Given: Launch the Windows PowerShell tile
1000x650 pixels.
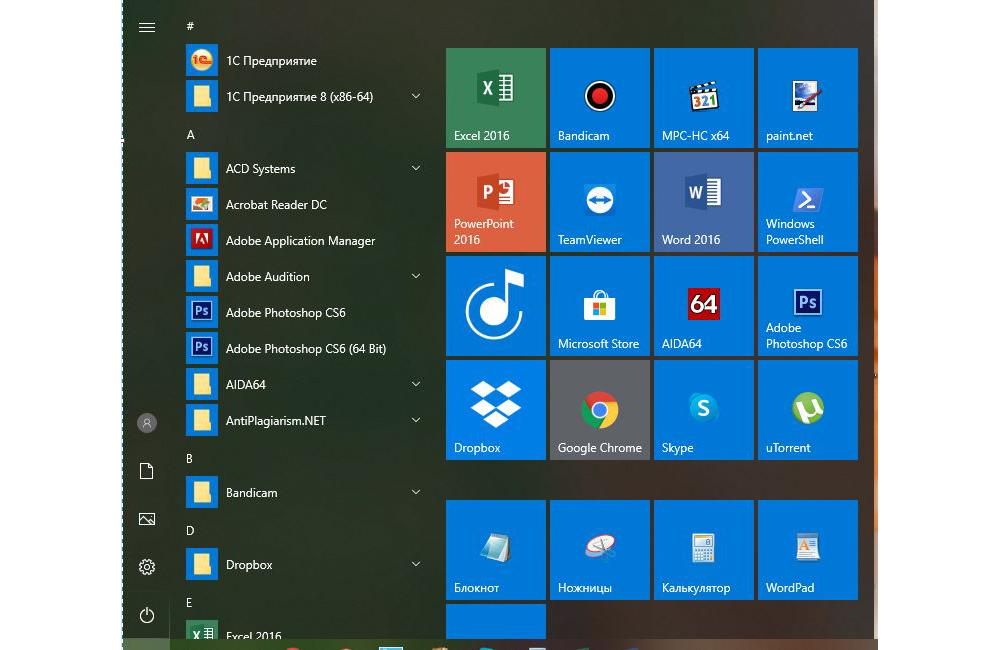Looking at the screenshot, I should [807, 202].
